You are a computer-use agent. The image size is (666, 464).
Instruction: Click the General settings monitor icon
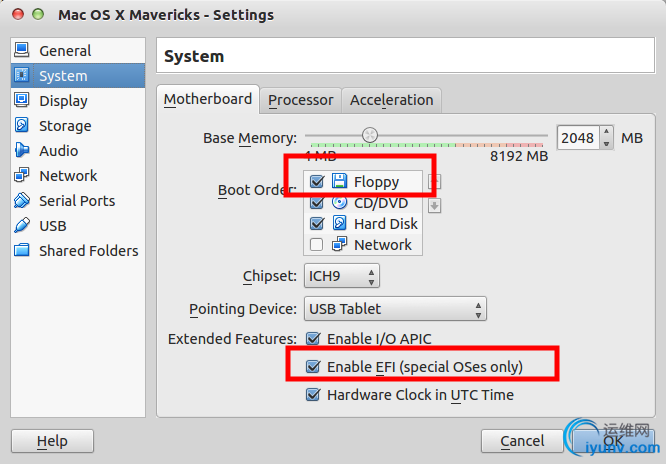(21, 51)
